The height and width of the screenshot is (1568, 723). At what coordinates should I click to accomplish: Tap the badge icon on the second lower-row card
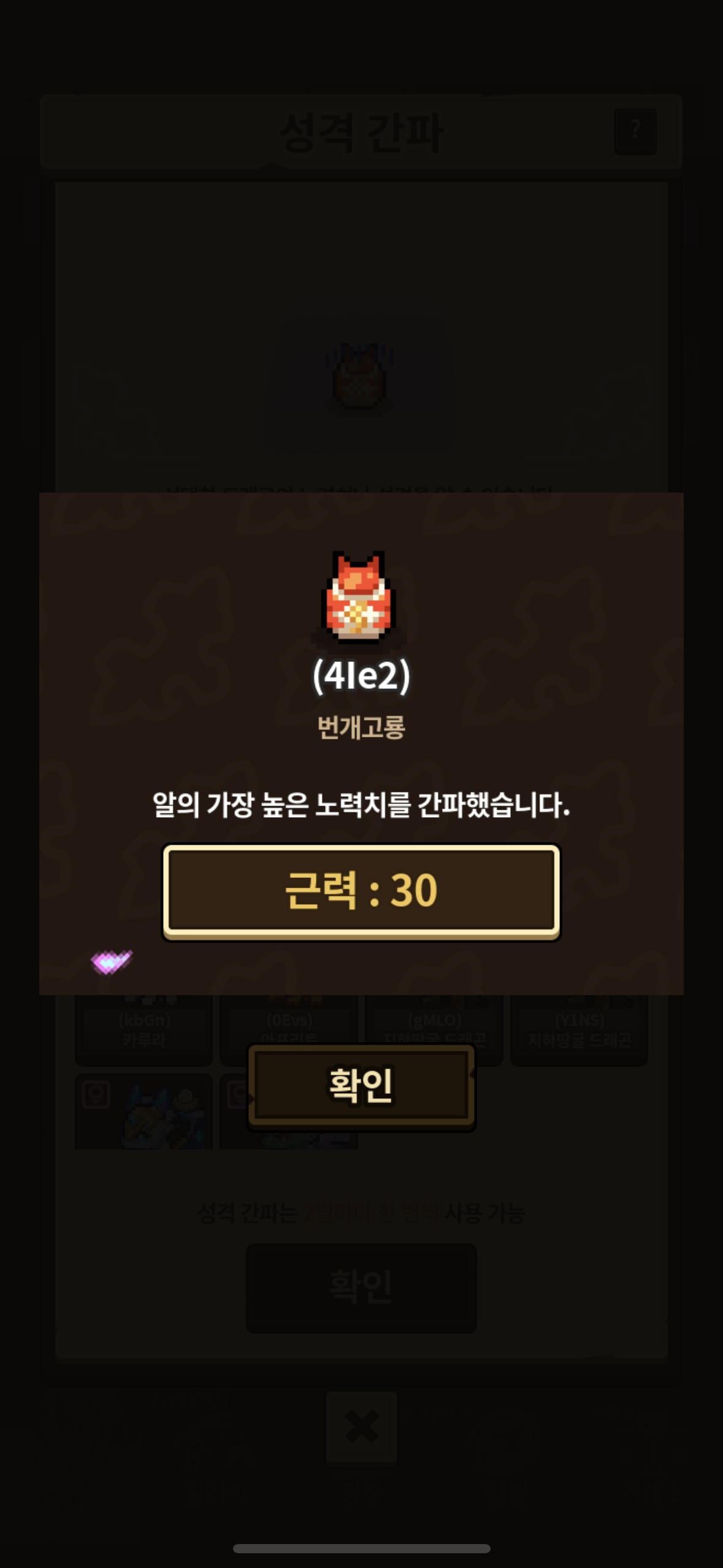point(236,1094)
